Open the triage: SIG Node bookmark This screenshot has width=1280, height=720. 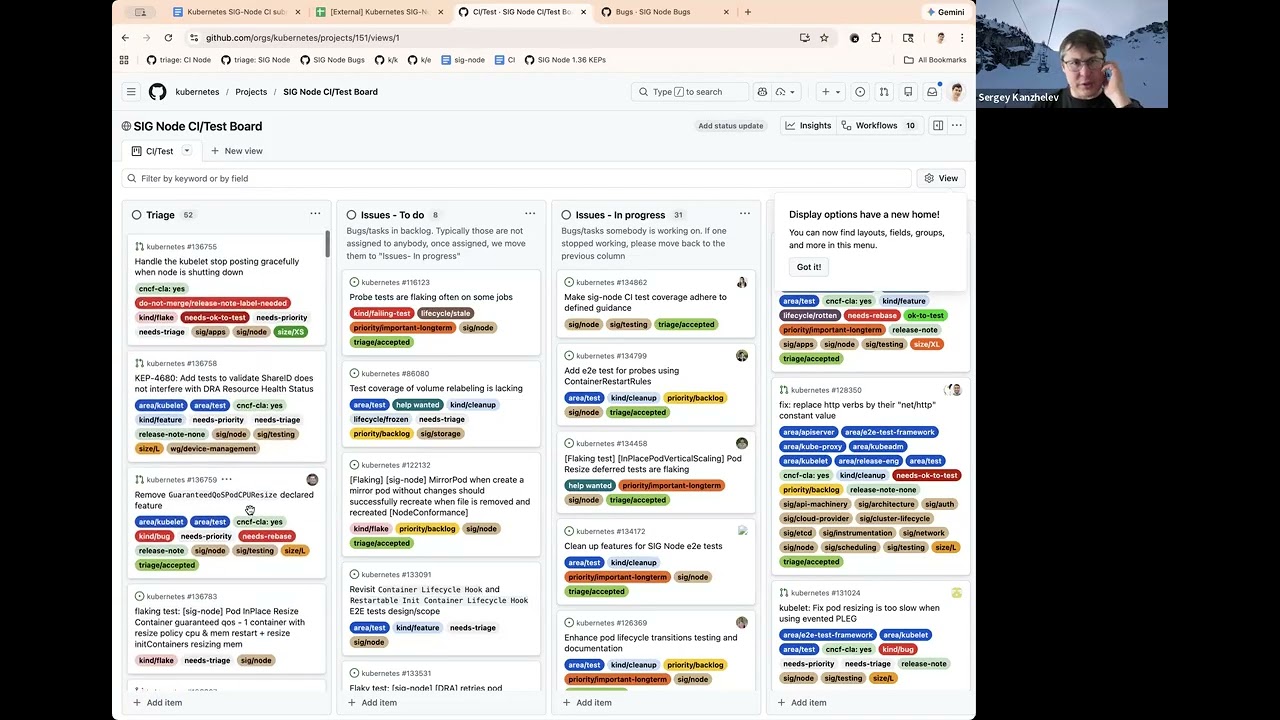tap(255, 60)
